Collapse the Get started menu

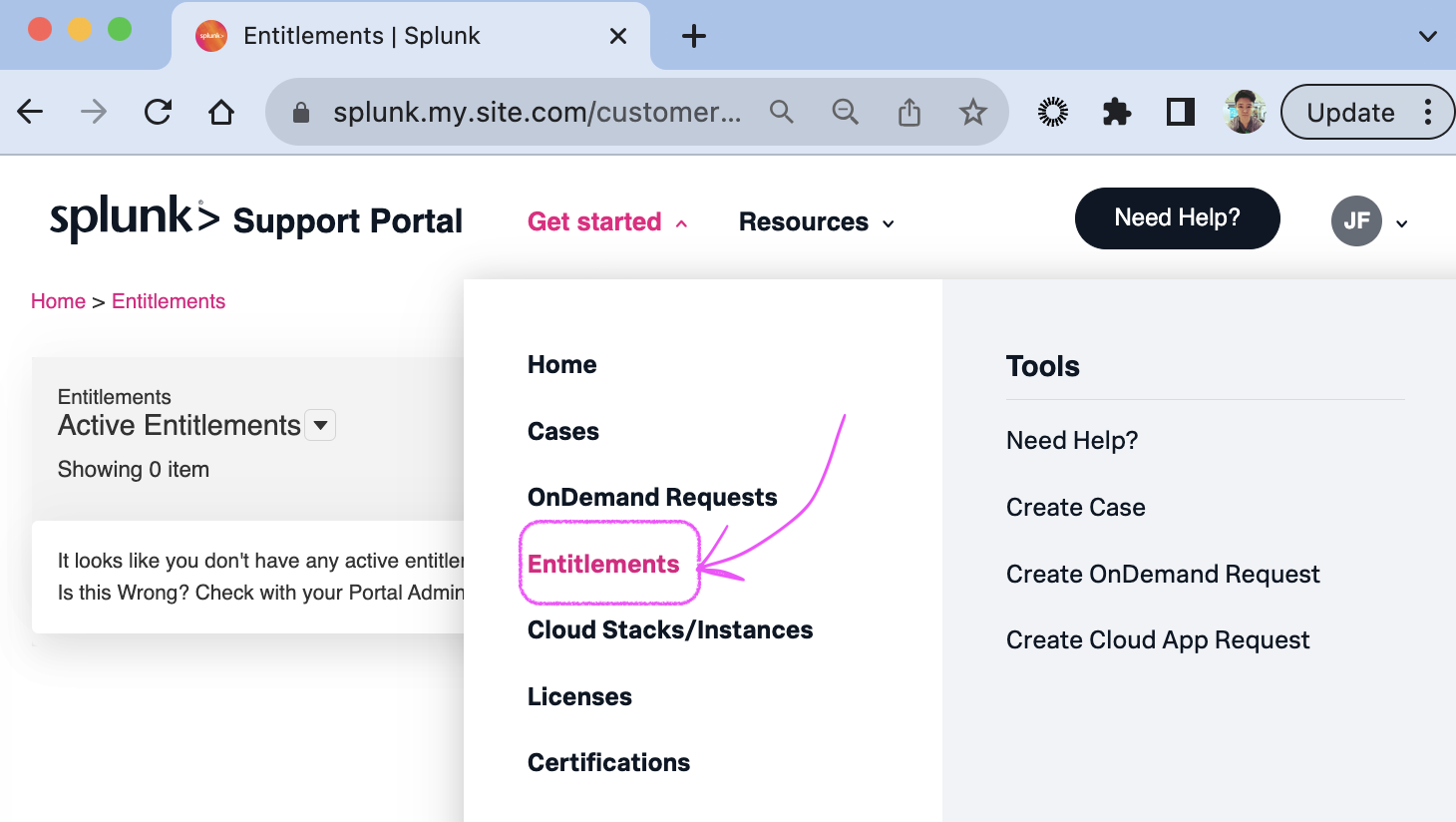(607, 221)
